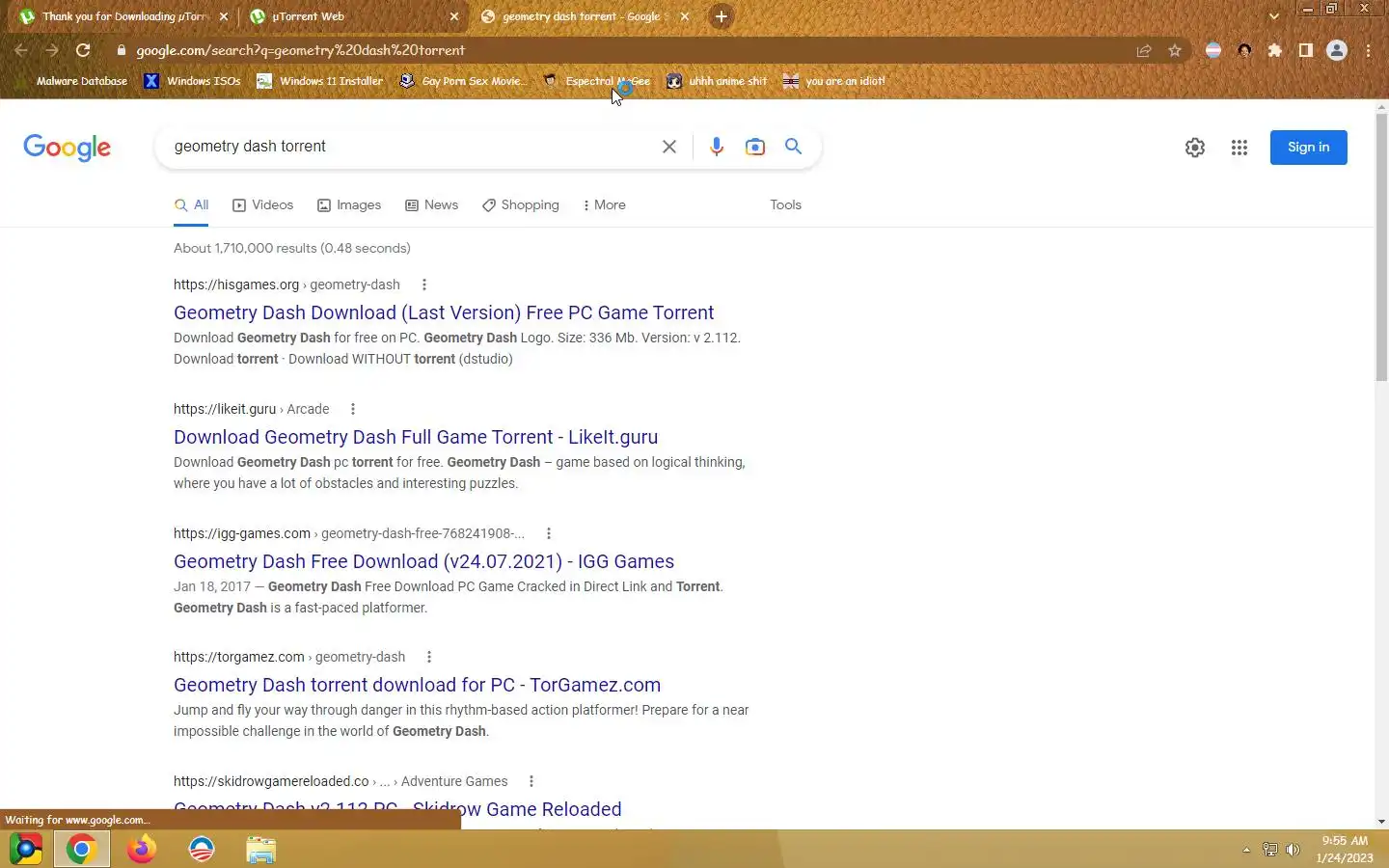Open Chrome three-dot menu
This screenshot has height=868, width=1389.
click(x=1368, y=50)
